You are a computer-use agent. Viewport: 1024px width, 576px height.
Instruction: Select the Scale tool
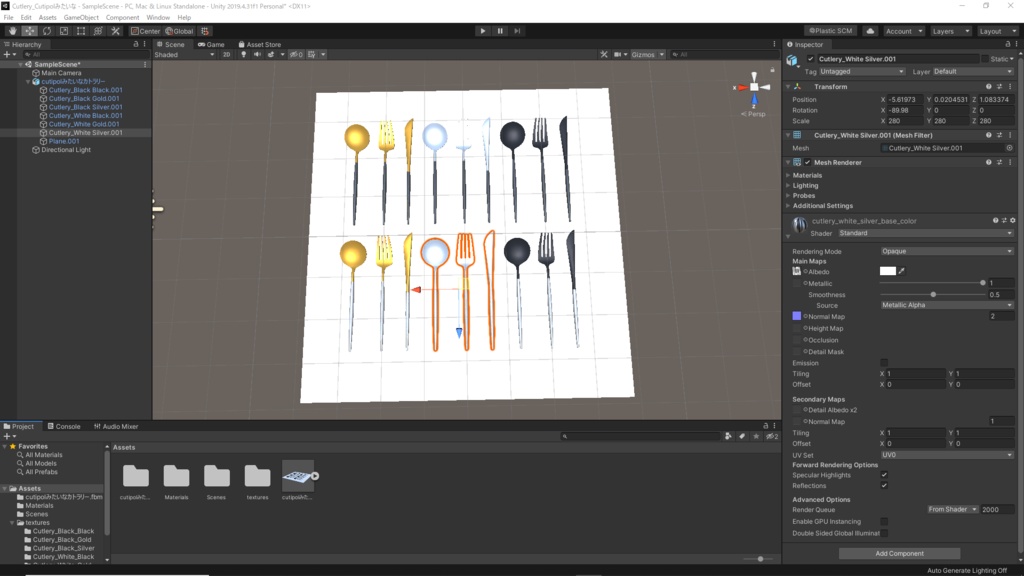62,31
